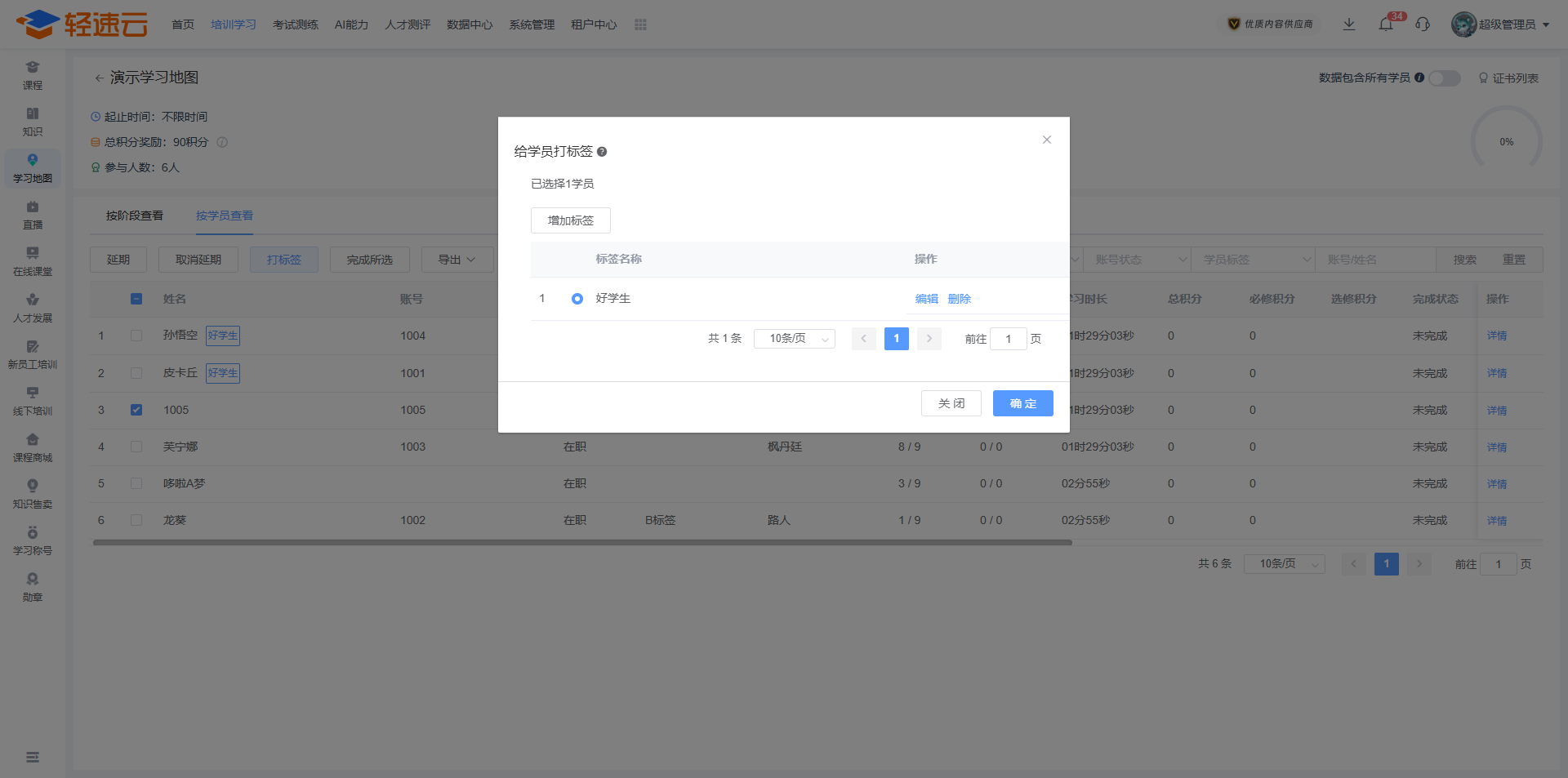Open the 考试测练 top menu
The width and height of the screenshot is (1568, 778).
pos(296,24)
